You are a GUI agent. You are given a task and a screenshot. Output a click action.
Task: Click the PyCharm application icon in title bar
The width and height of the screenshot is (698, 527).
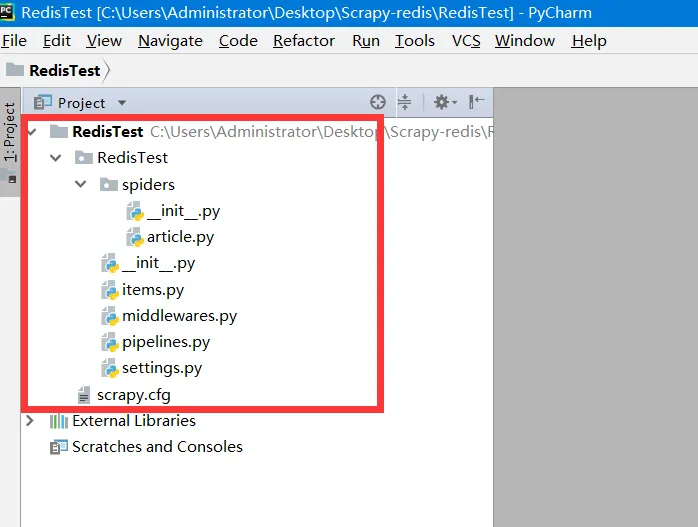pos(7,11)
